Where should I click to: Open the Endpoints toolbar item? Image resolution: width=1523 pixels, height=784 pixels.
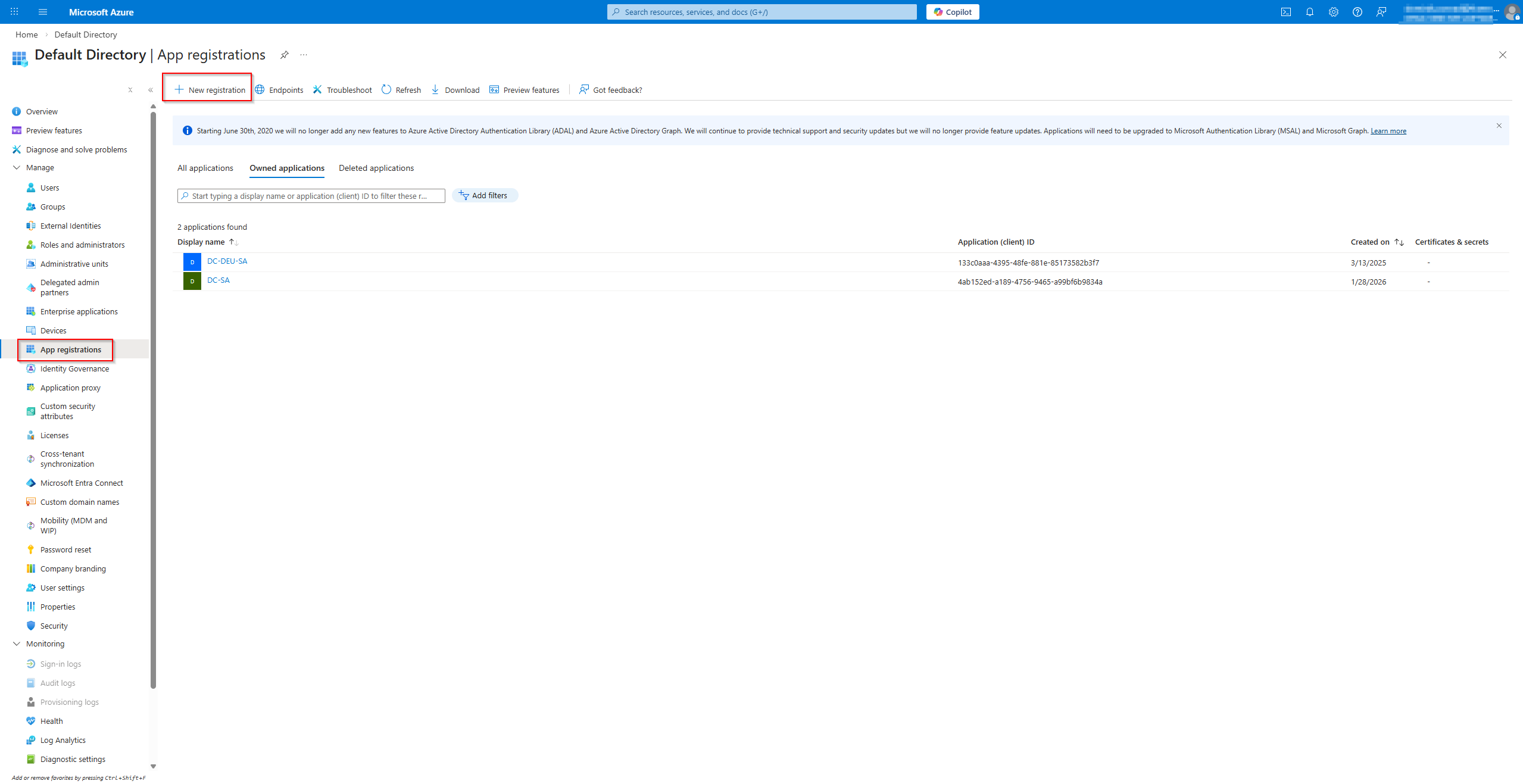(x=279, y=90)
